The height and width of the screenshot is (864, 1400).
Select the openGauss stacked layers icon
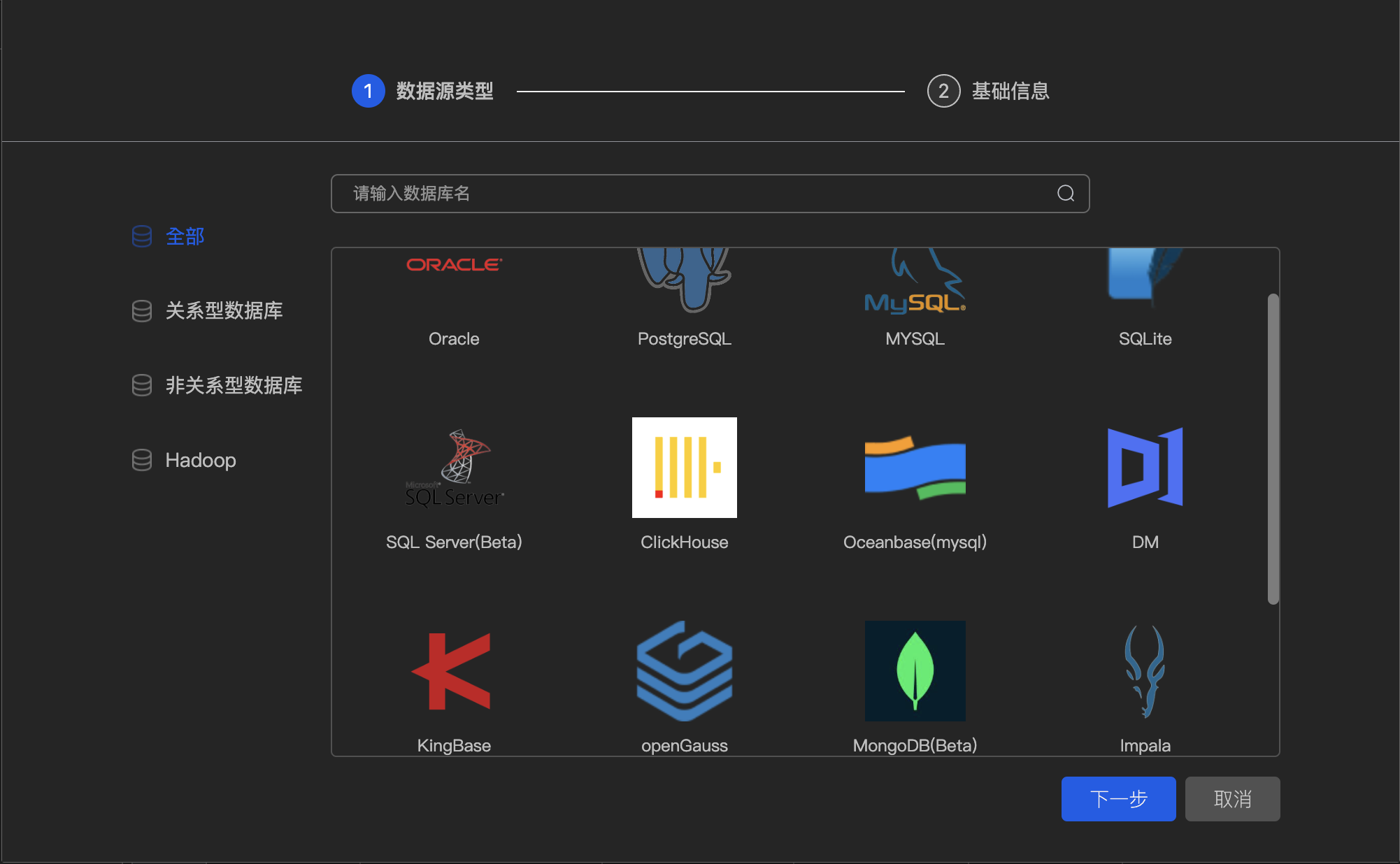tap(684, 671)
